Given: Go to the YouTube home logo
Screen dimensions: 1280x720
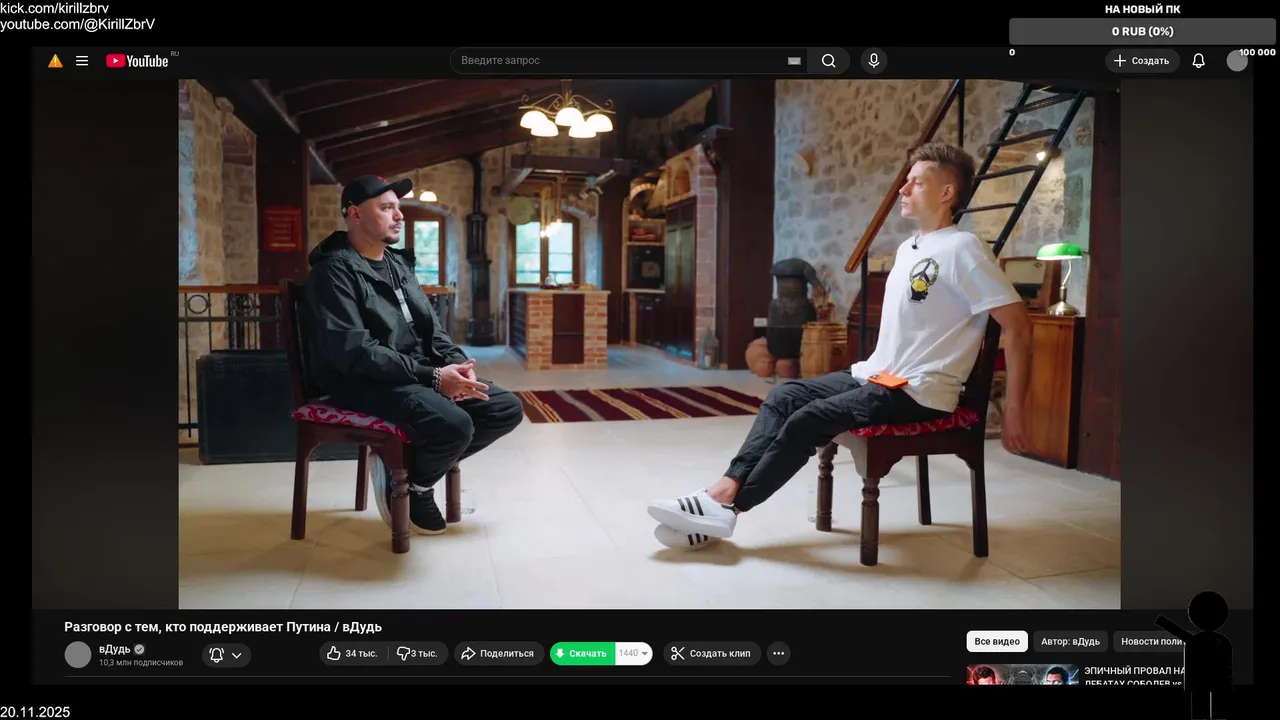Looking at the screenshot, I should [x=138, y=61].
